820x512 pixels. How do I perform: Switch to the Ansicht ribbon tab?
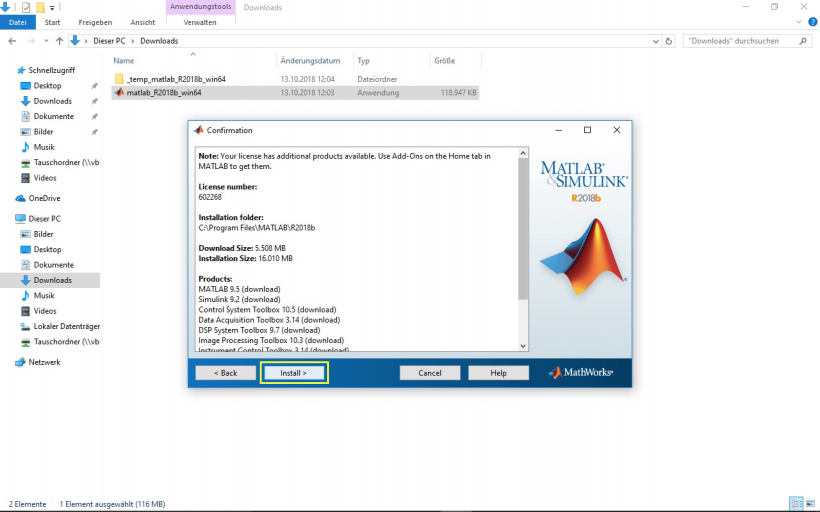143,22
